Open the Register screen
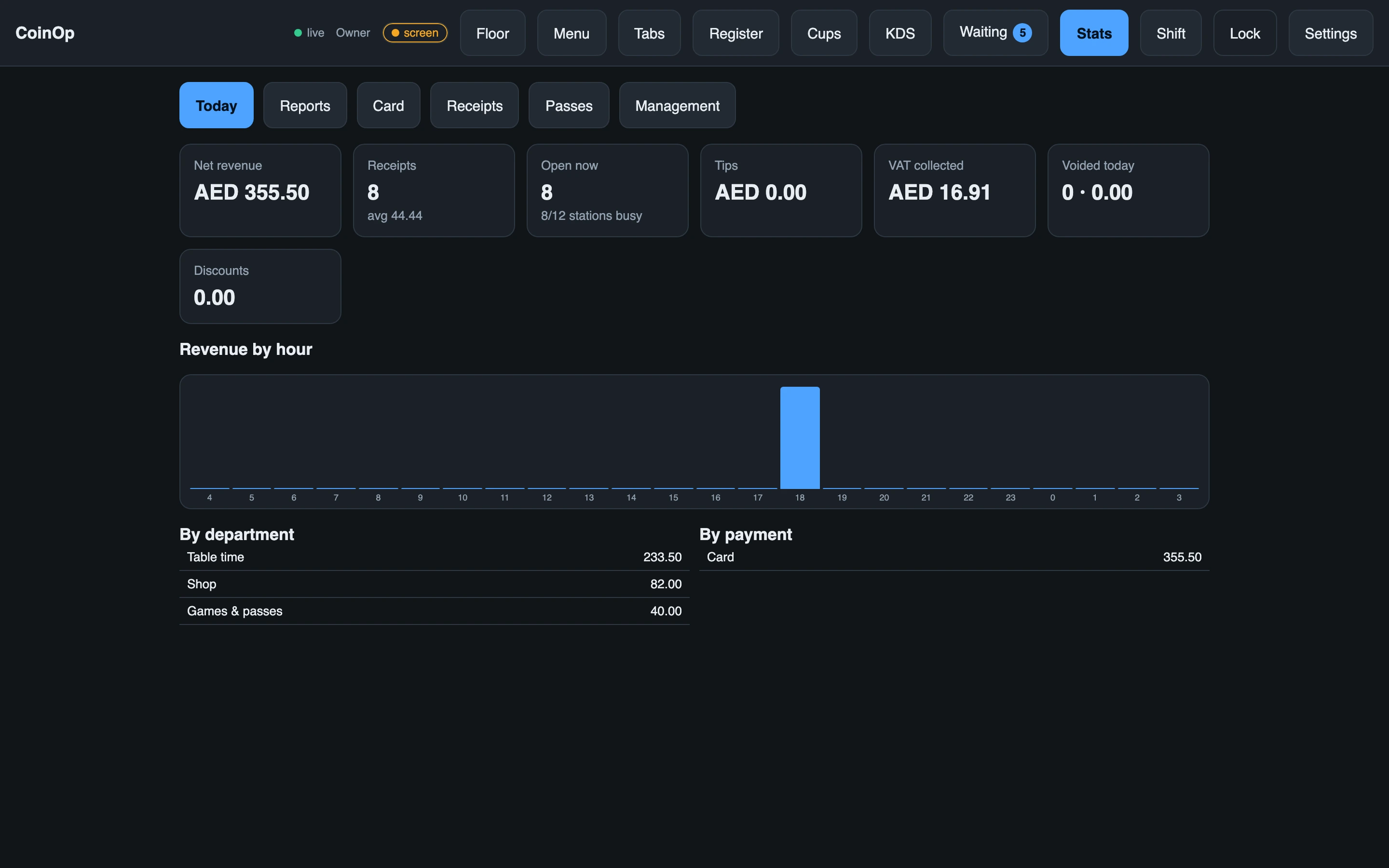 point(736,33)
